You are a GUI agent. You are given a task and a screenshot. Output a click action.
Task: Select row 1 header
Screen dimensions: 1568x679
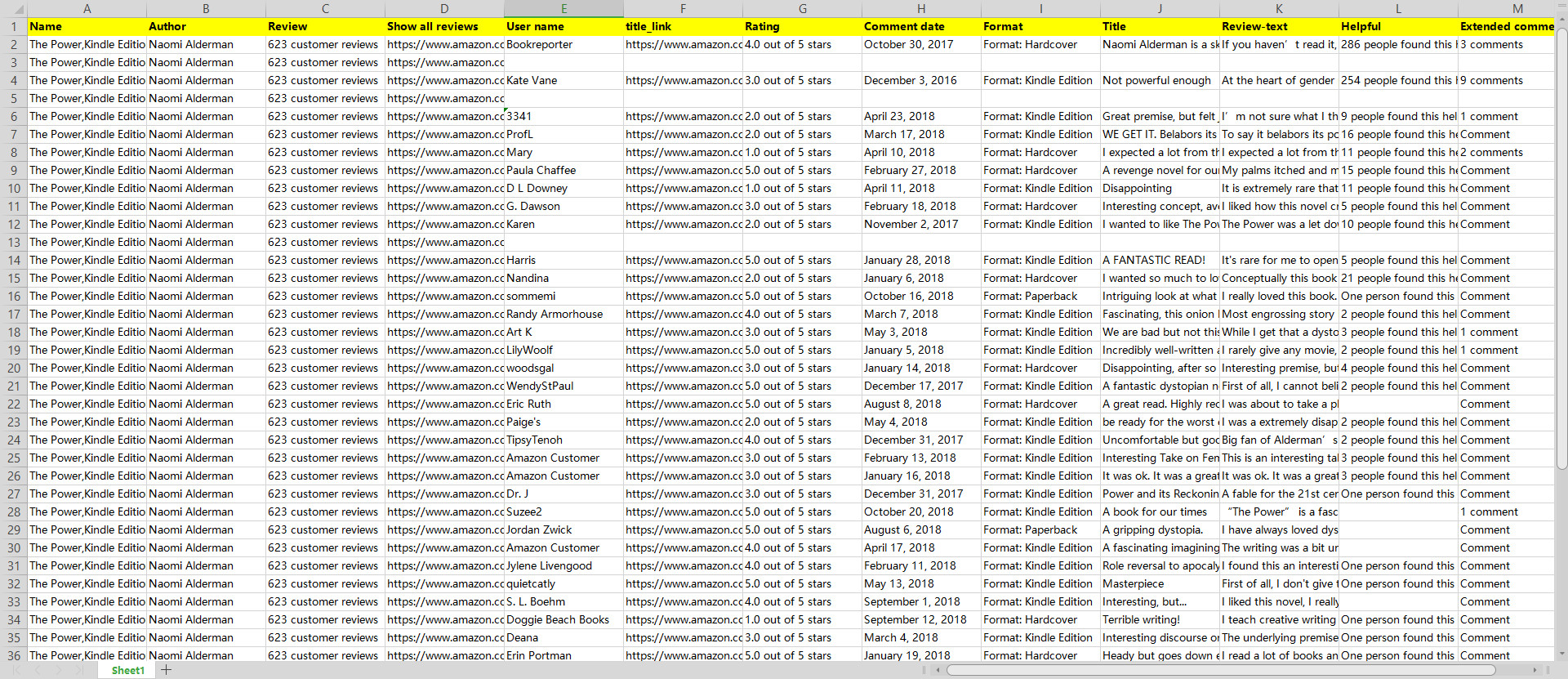pyautogui.click(x=13, y=26)
